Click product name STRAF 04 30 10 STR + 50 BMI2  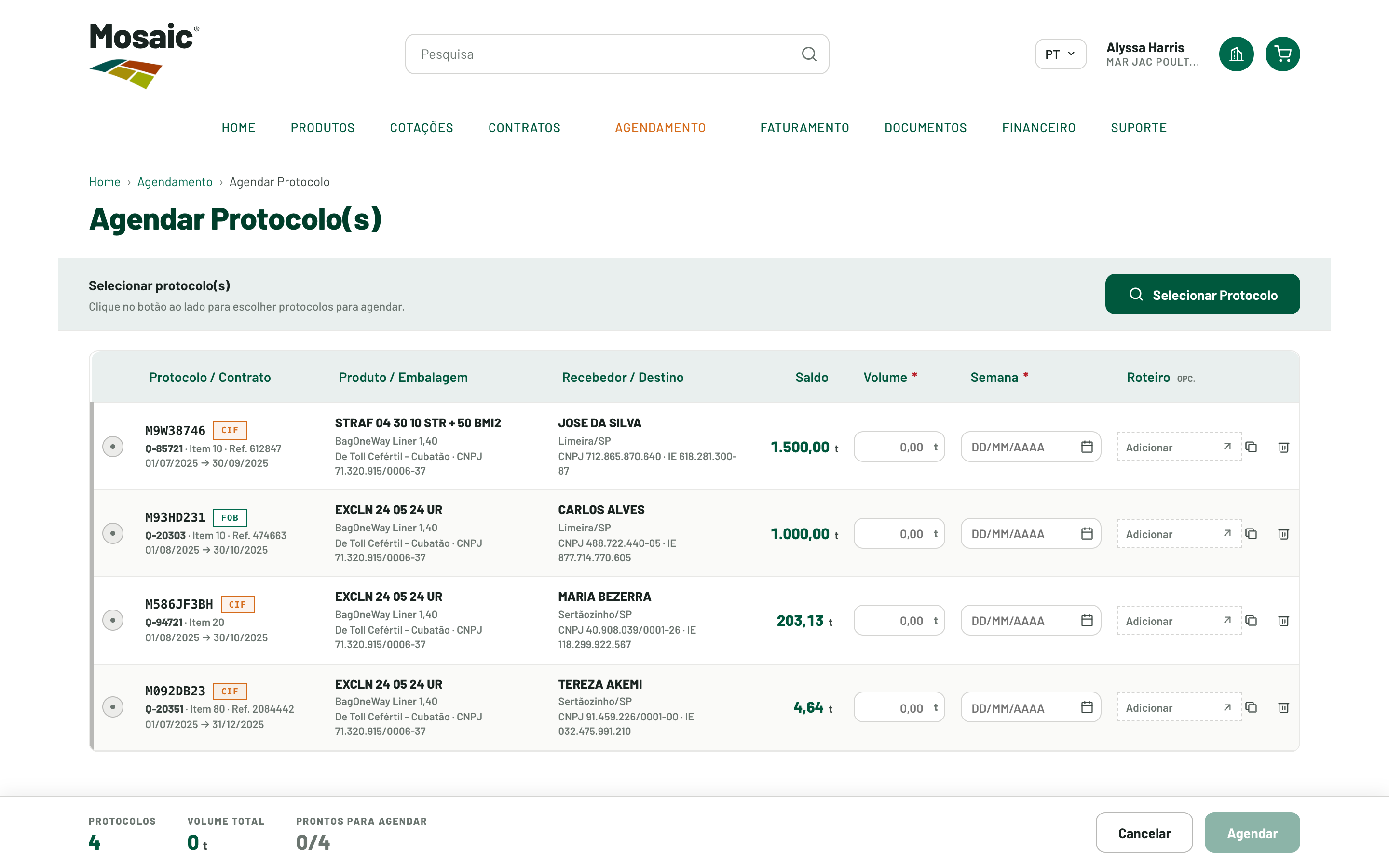click(418, 422)
